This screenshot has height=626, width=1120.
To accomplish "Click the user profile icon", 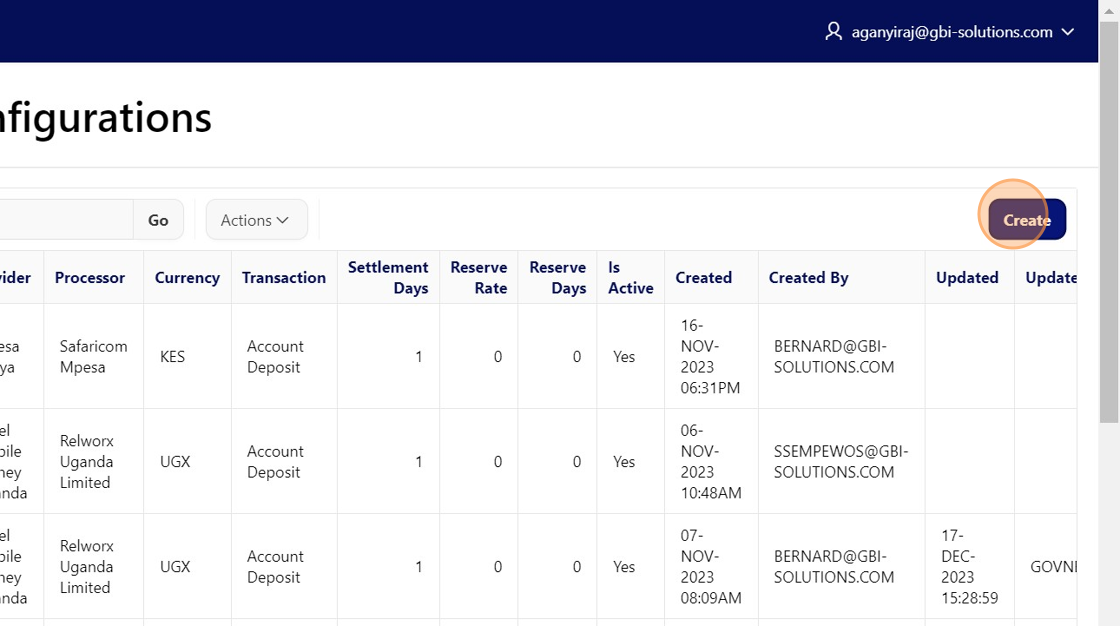I will pyautogui.click(x=833, y=32).
